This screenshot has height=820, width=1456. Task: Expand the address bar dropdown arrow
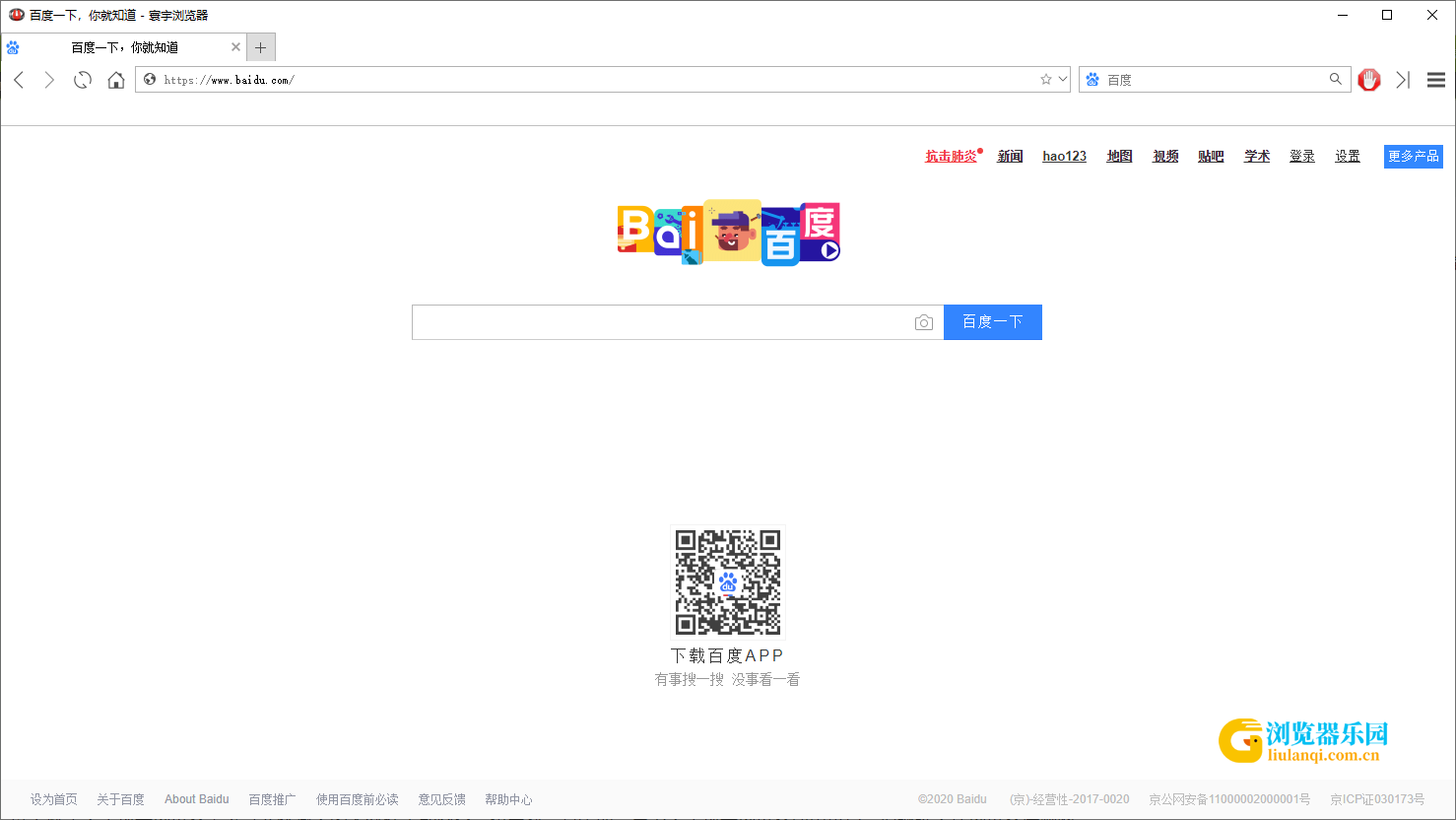pos(1063,79)
